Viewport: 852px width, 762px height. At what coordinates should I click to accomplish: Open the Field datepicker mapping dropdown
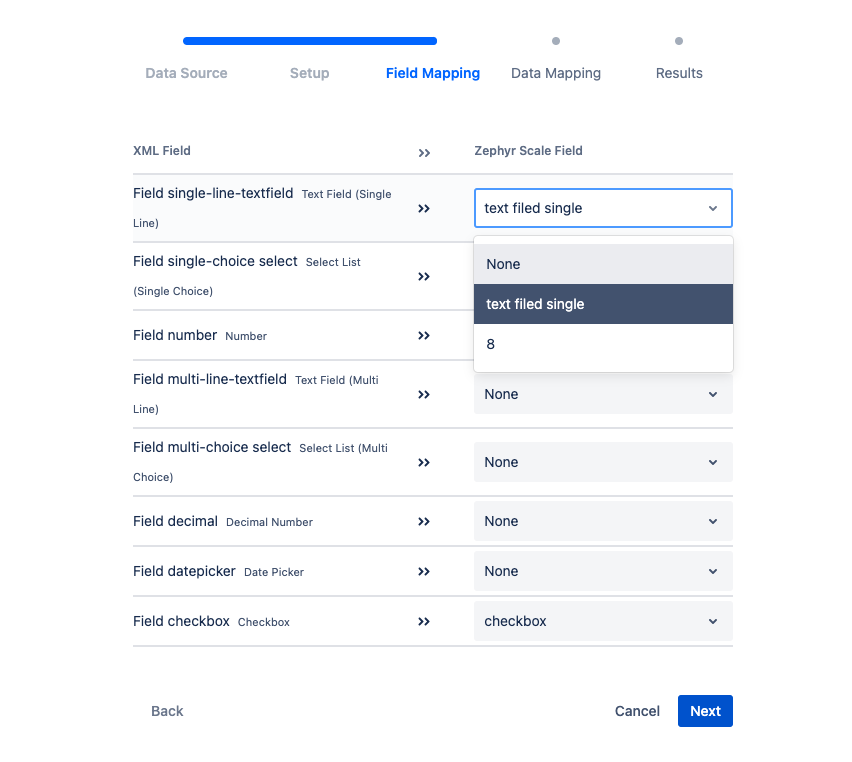point(602,571)
